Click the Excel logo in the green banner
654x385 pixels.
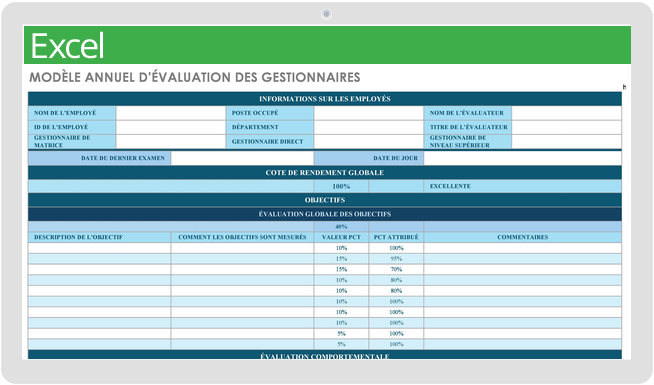pyautogui.click(x=67, y=46)
